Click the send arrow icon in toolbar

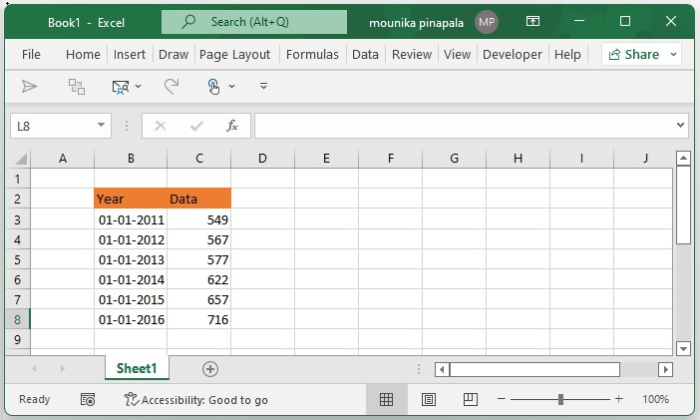click(29, 87)
